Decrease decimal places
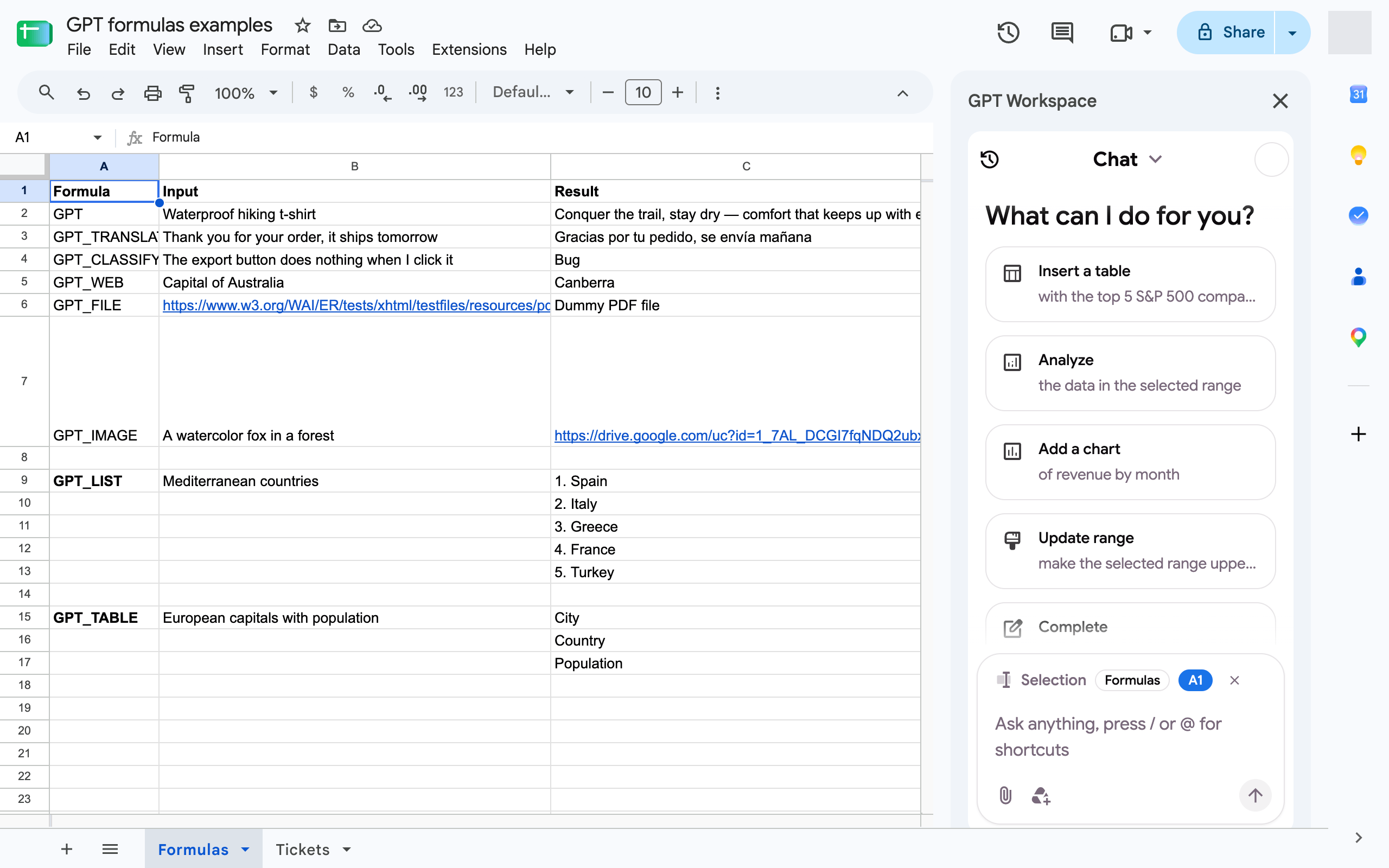 pyautogui.click(x=383, y=92)
